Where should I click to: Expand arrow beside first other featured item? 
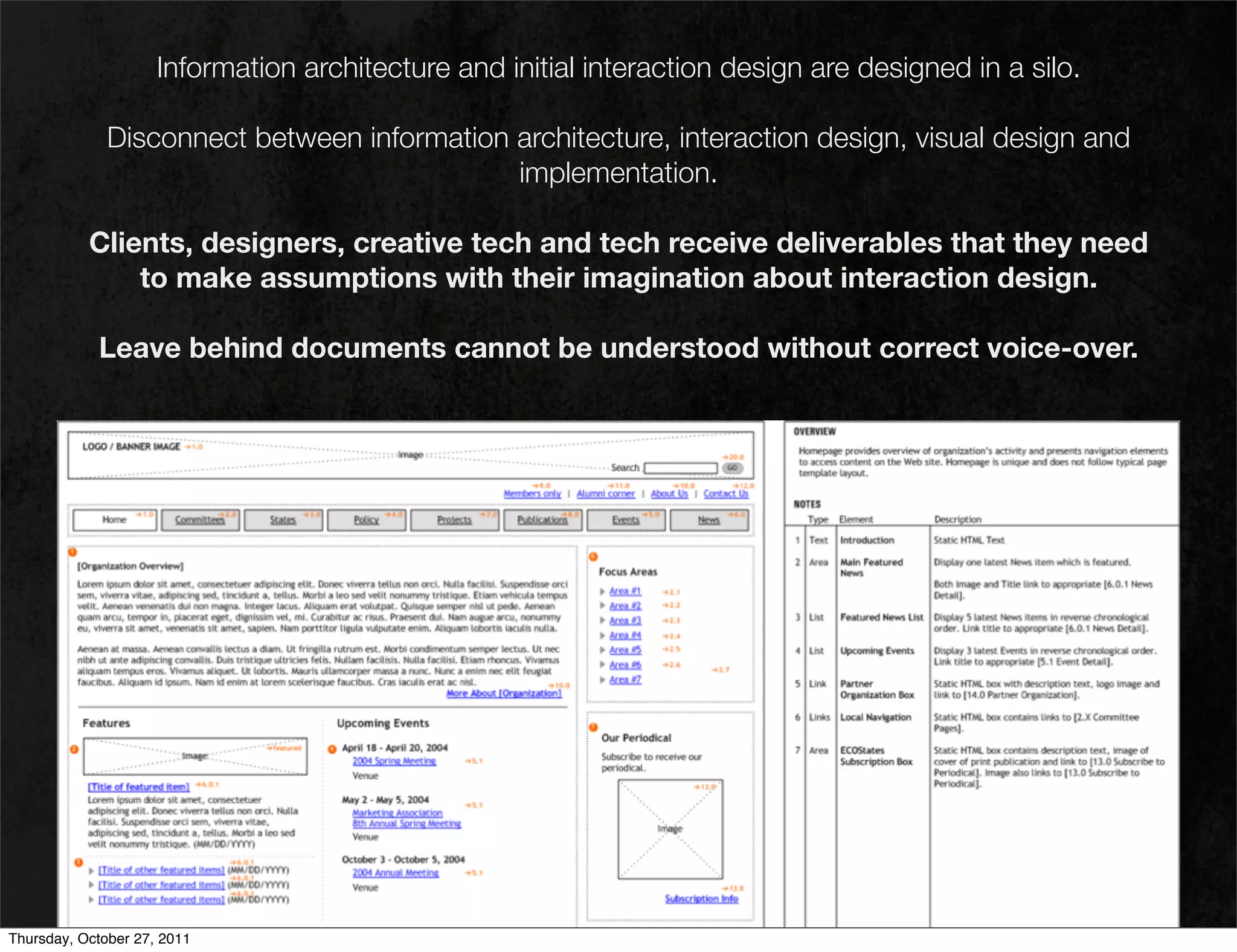tap(91, 871)
